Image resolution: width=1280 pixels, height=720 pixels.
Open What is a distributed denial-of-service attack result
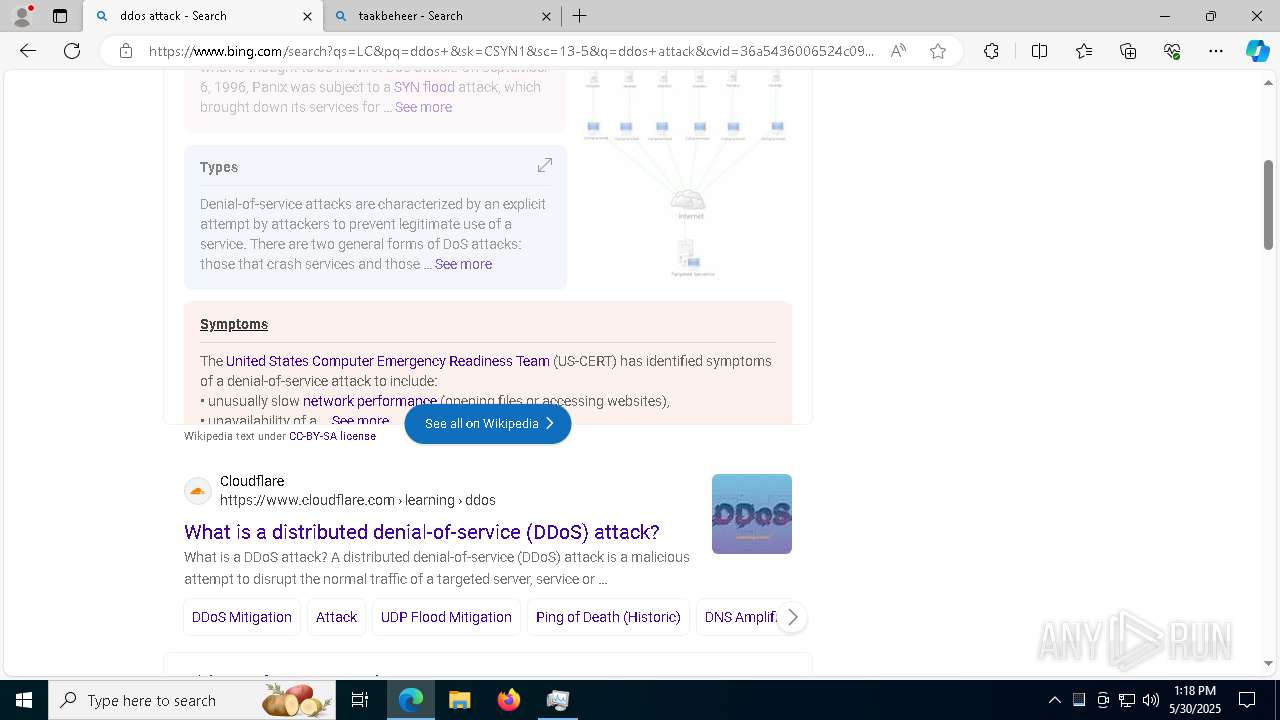tap(422, 532)
